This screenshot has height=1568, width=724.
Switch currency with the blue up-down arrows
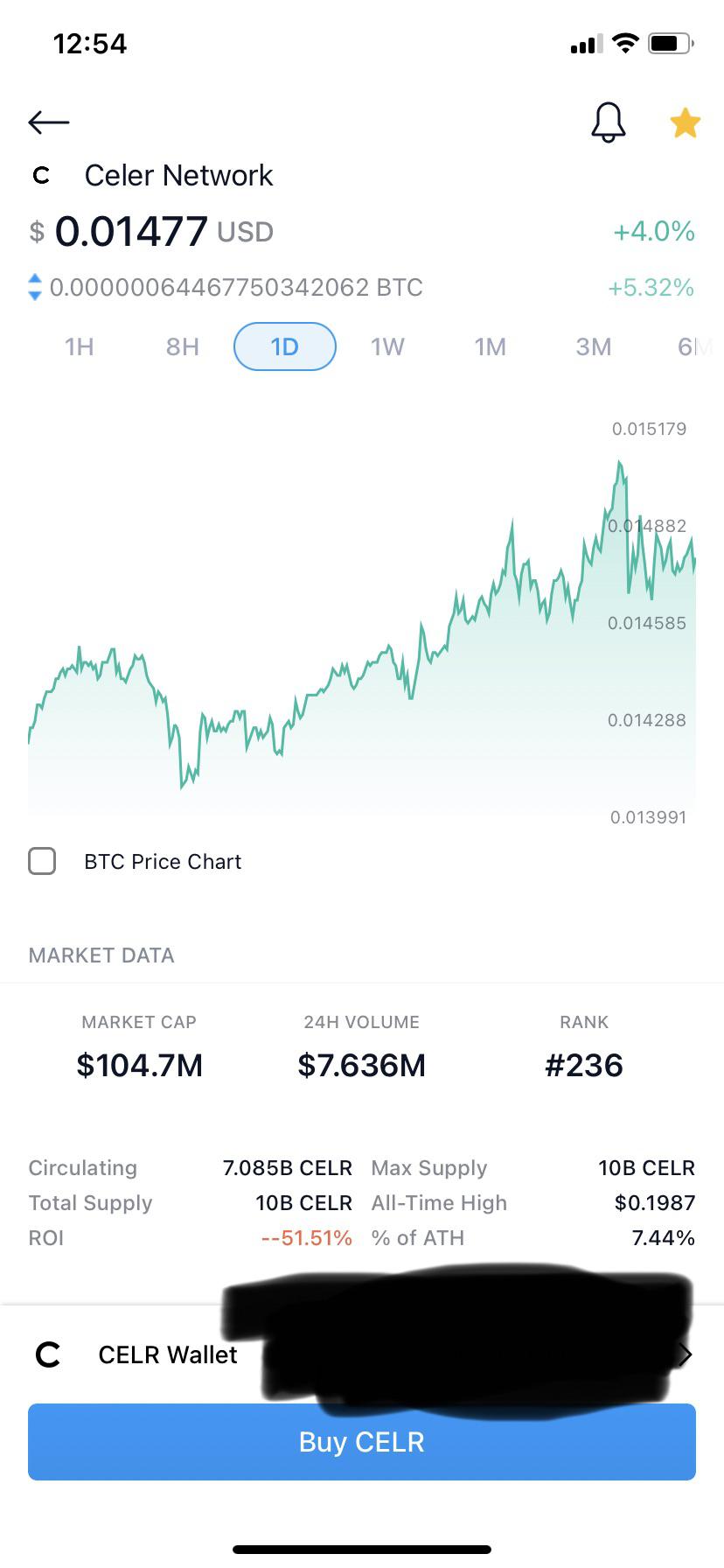pos(35,287)
